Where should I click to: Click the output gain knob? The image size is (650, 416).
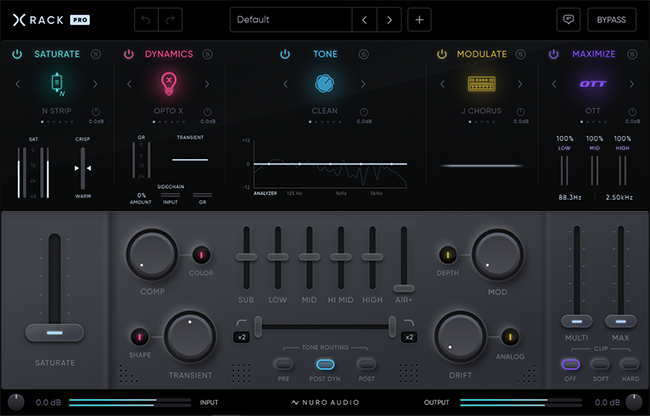(633, 402)
